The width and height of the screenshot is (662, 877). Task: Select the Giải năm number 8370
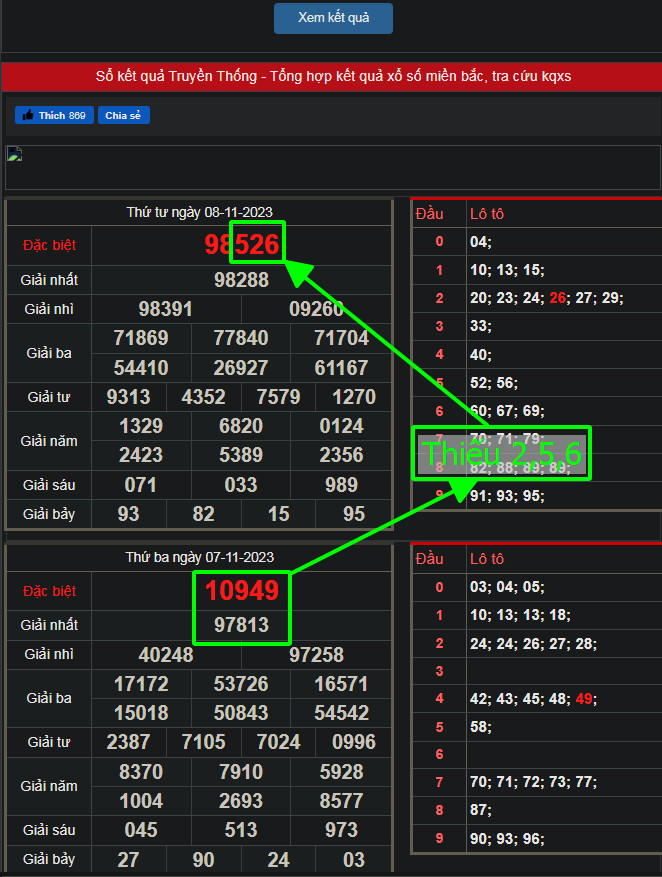pyautogui.click(x=141, y=772)
